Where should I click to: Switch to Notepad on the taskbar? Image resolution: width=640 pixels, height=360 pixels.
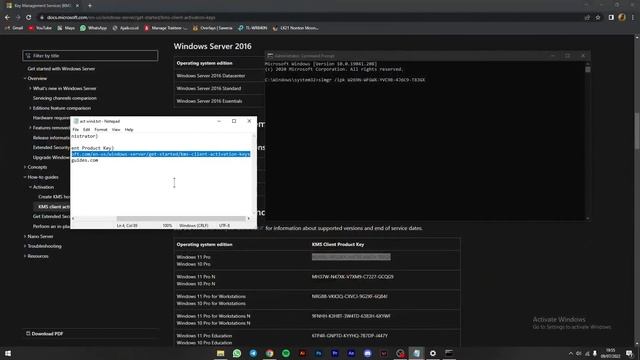tap(416, 353)
